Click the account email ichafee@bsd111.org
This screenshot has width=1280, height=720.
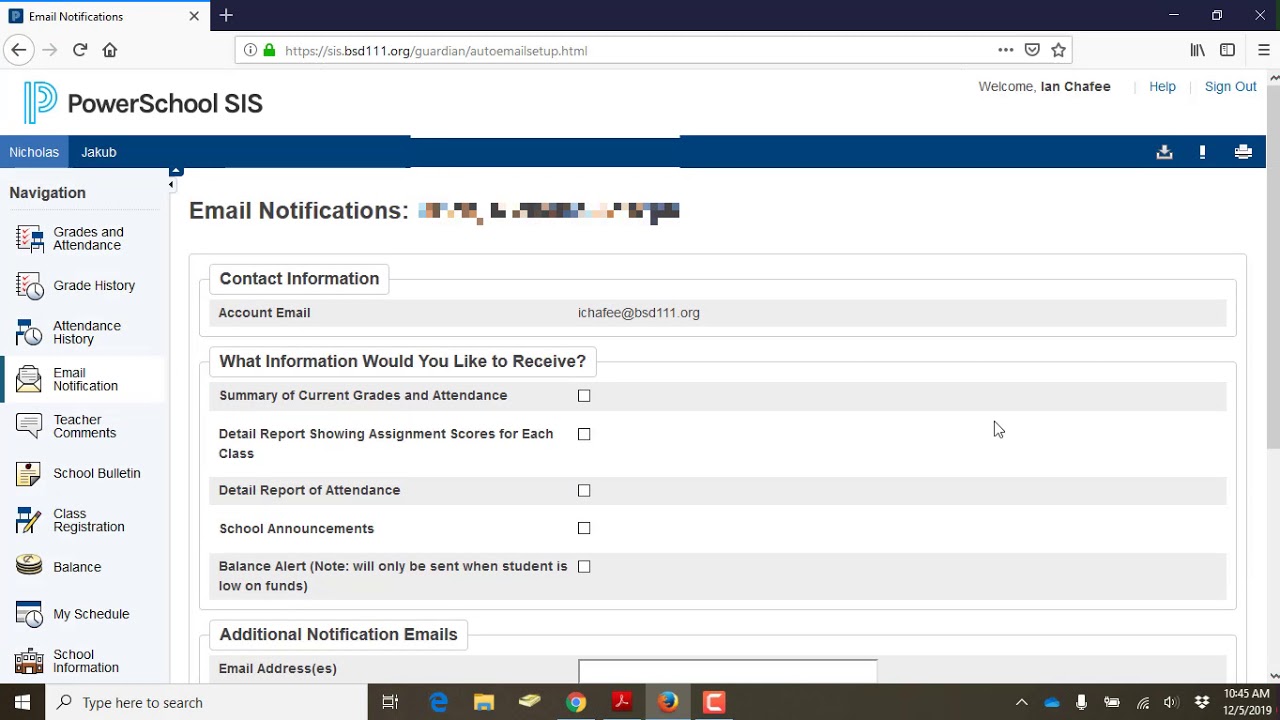click(x=639, y=313)
